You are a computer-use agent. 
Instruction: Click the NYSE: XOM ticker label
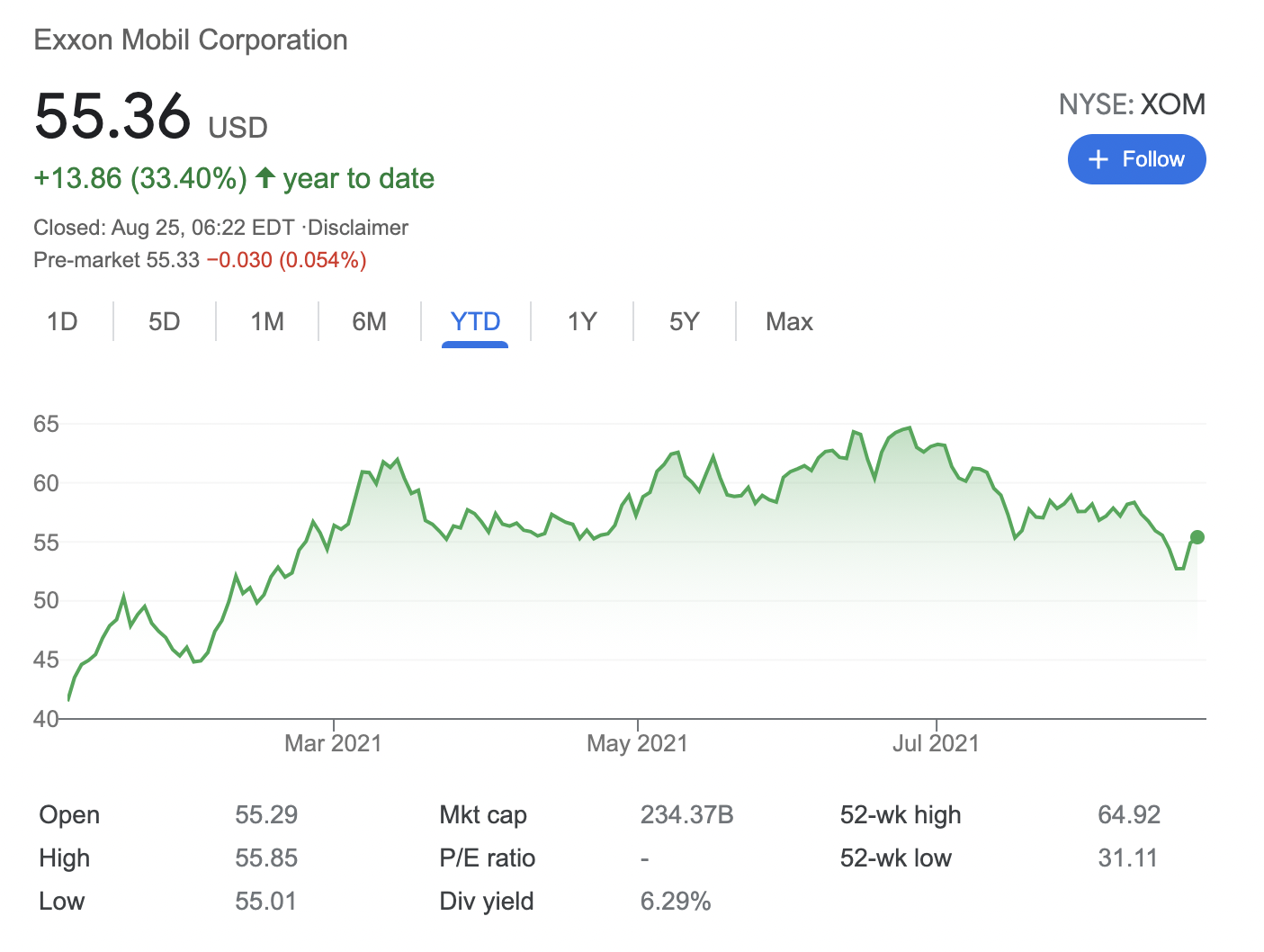pos(1132,104)
